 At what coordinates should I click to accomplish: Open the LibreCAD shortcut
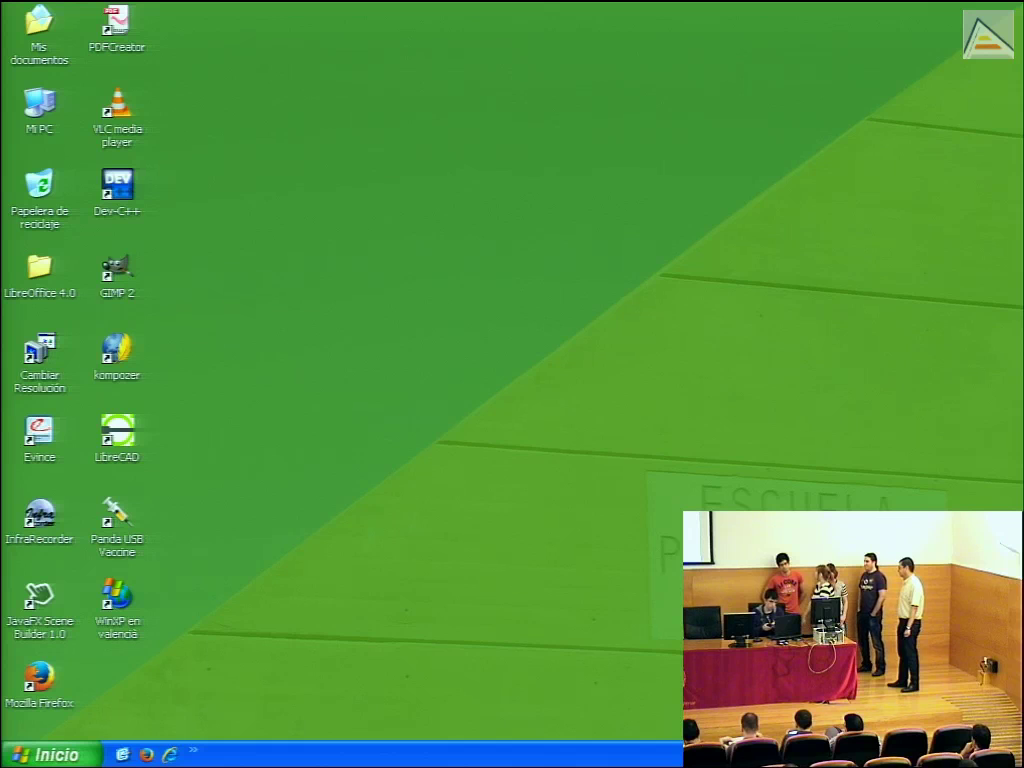pos(117,431)
